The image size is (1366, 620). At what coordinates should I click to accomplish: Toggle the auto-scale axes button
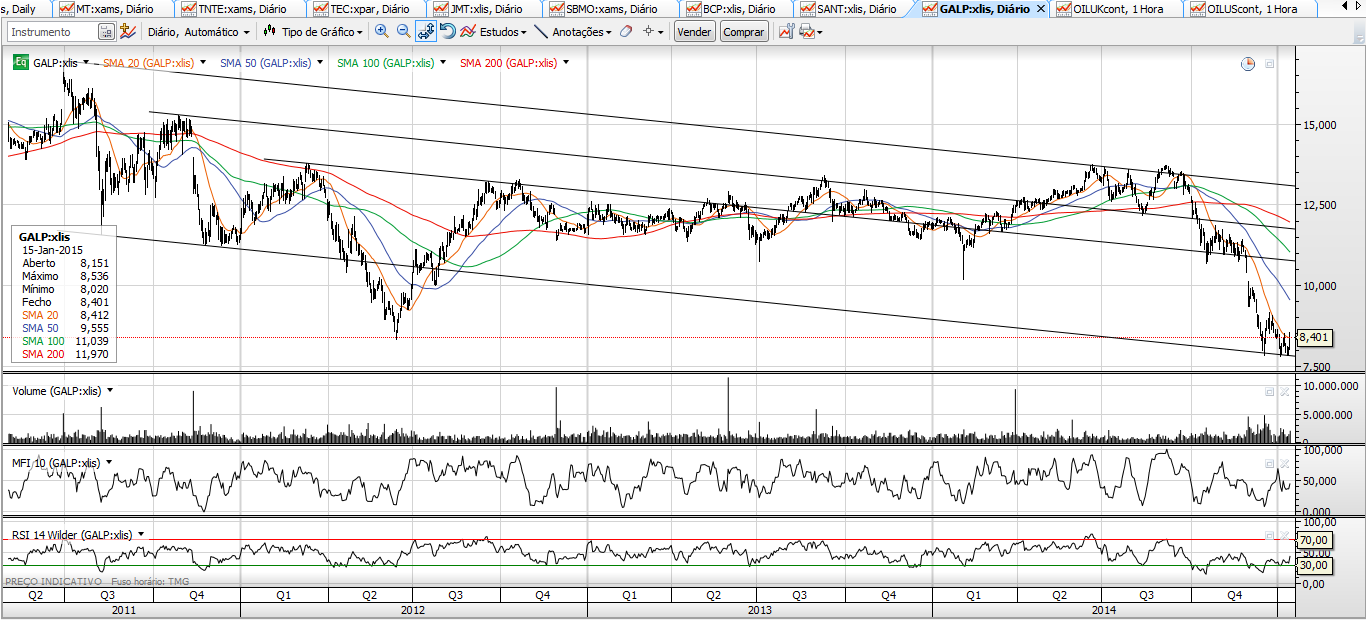pos(426,32)
